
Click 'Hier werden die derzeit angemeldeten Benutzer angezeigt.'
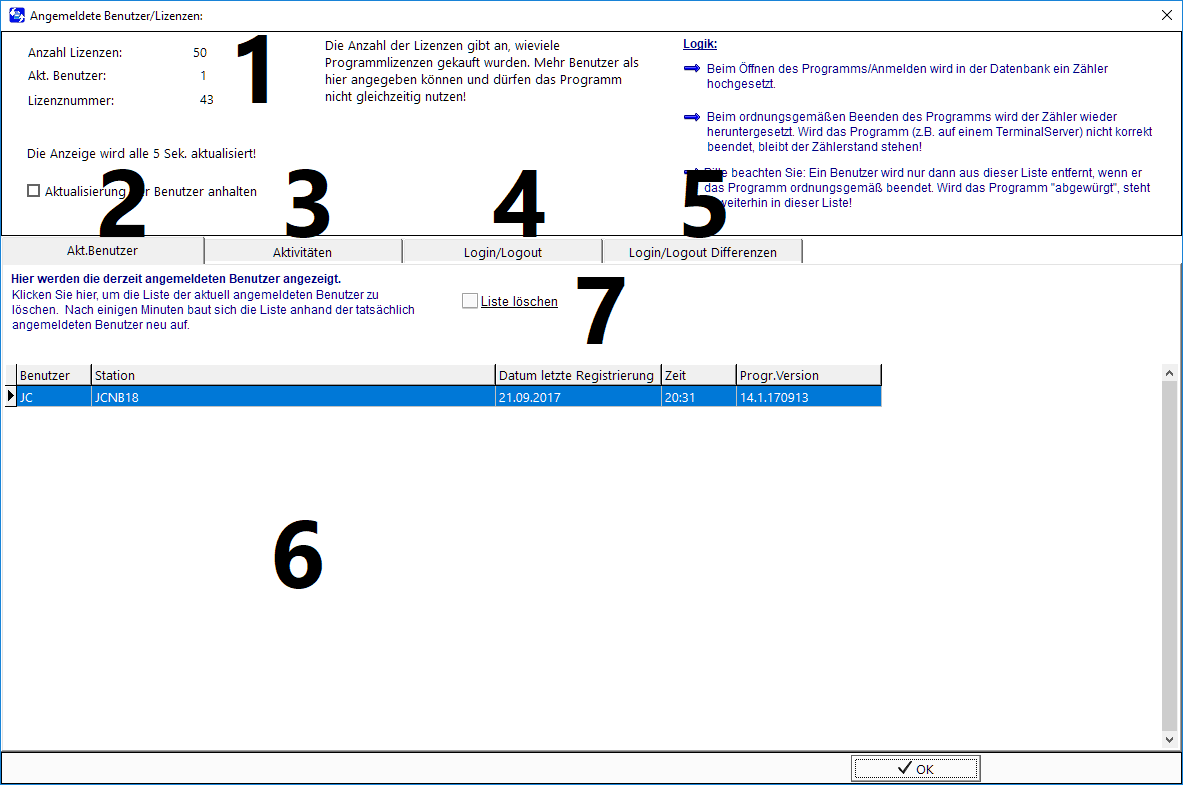[x=176, y=279]
